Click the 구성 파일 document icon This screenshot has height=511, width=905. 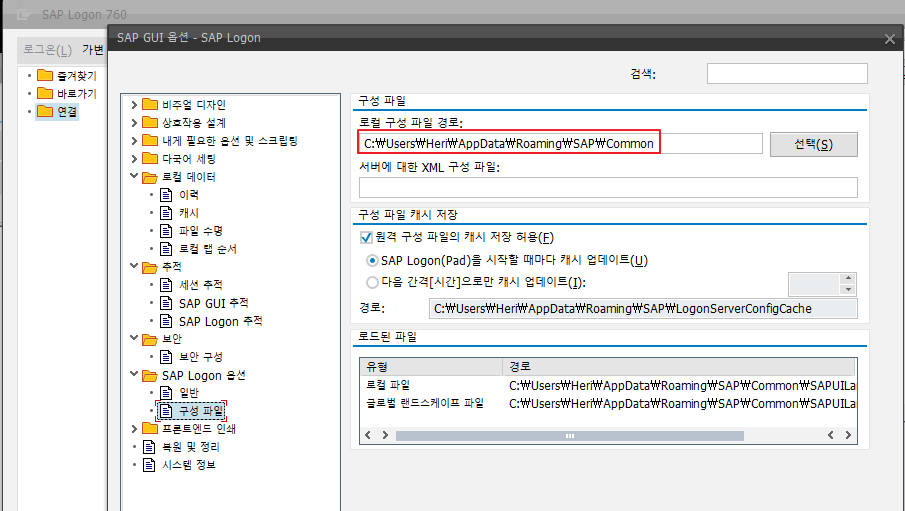pos(166,411)
